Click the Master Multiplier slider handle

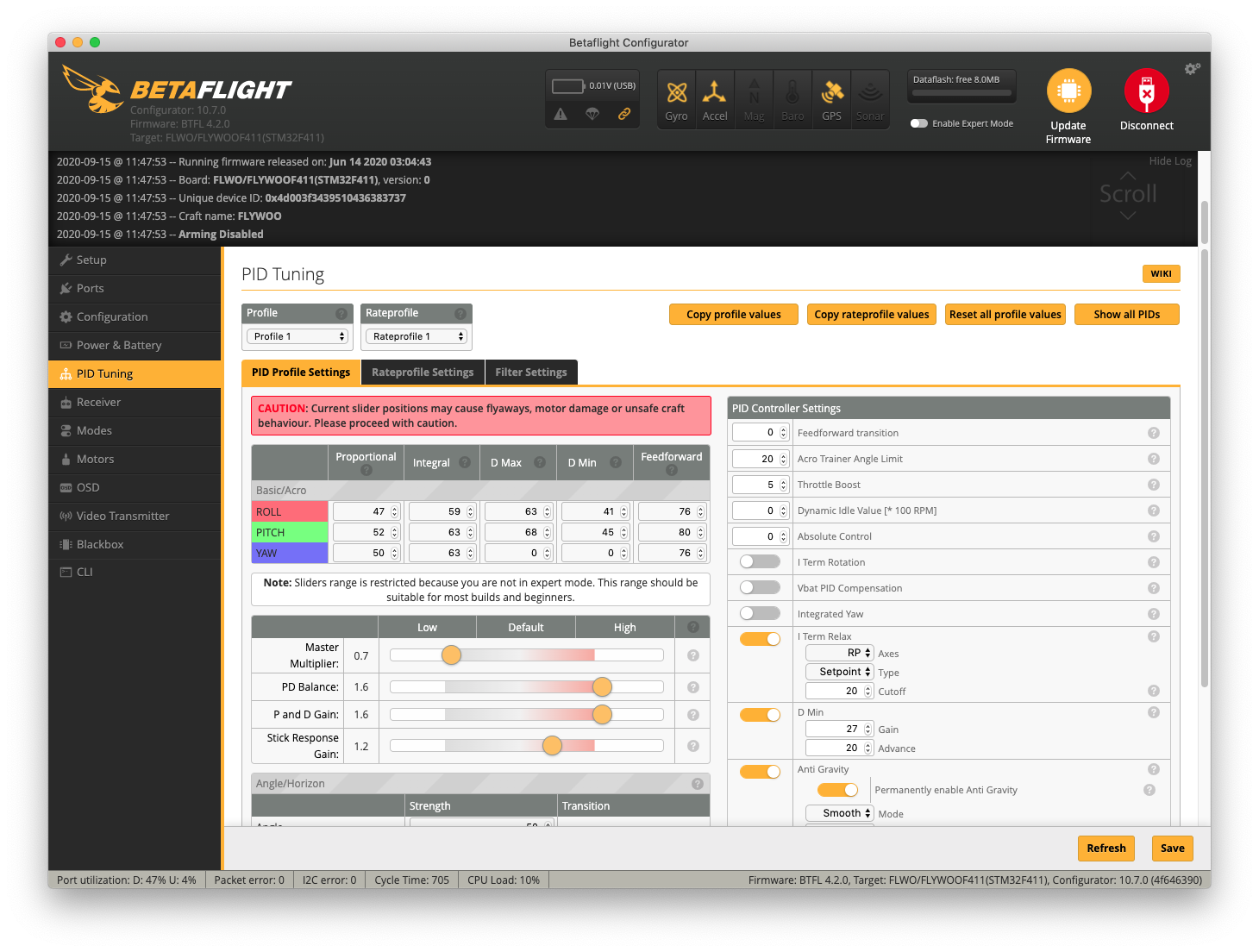[451, 655]
